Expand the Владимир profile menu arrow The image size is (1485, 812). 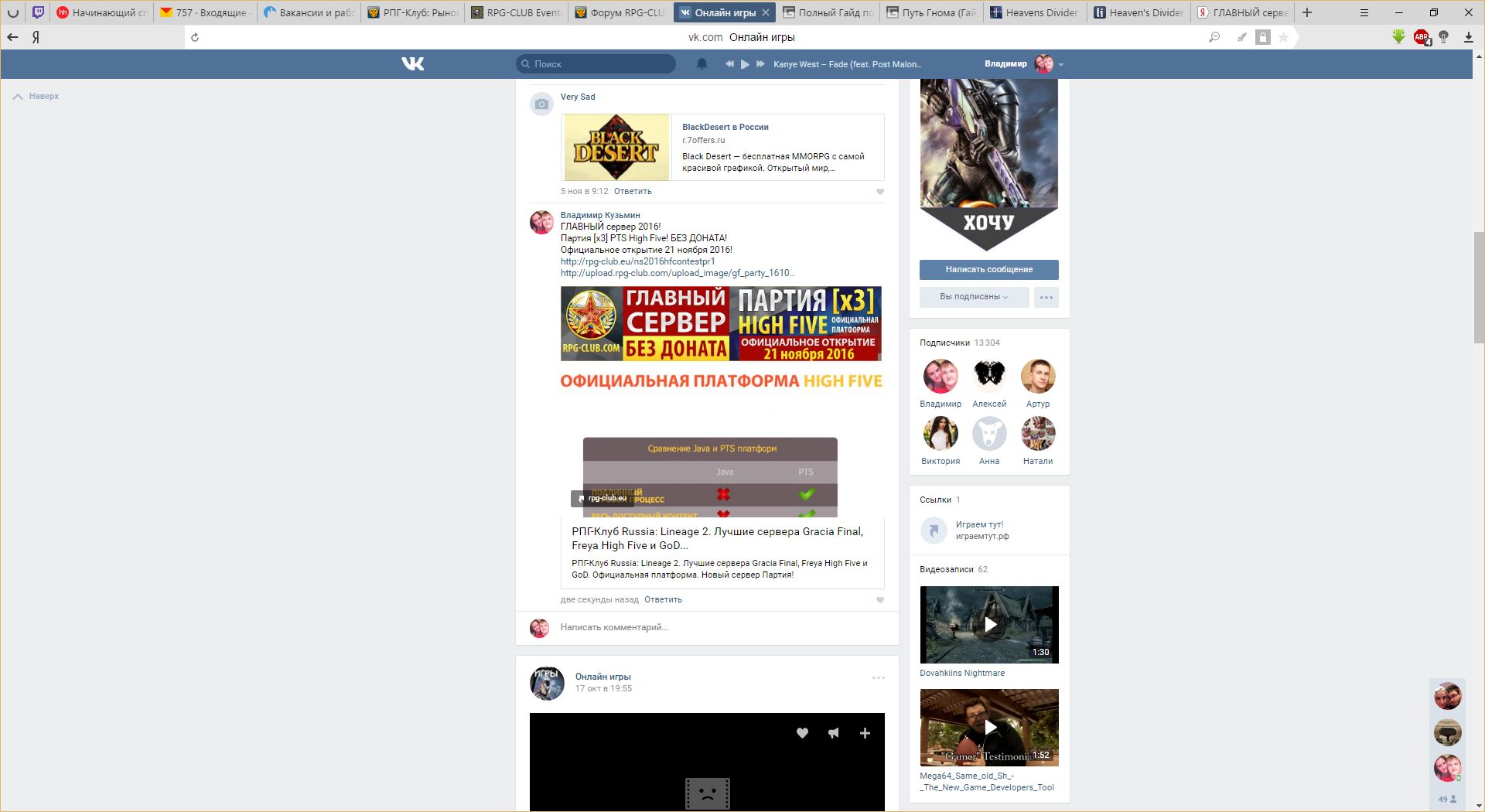1061,65
